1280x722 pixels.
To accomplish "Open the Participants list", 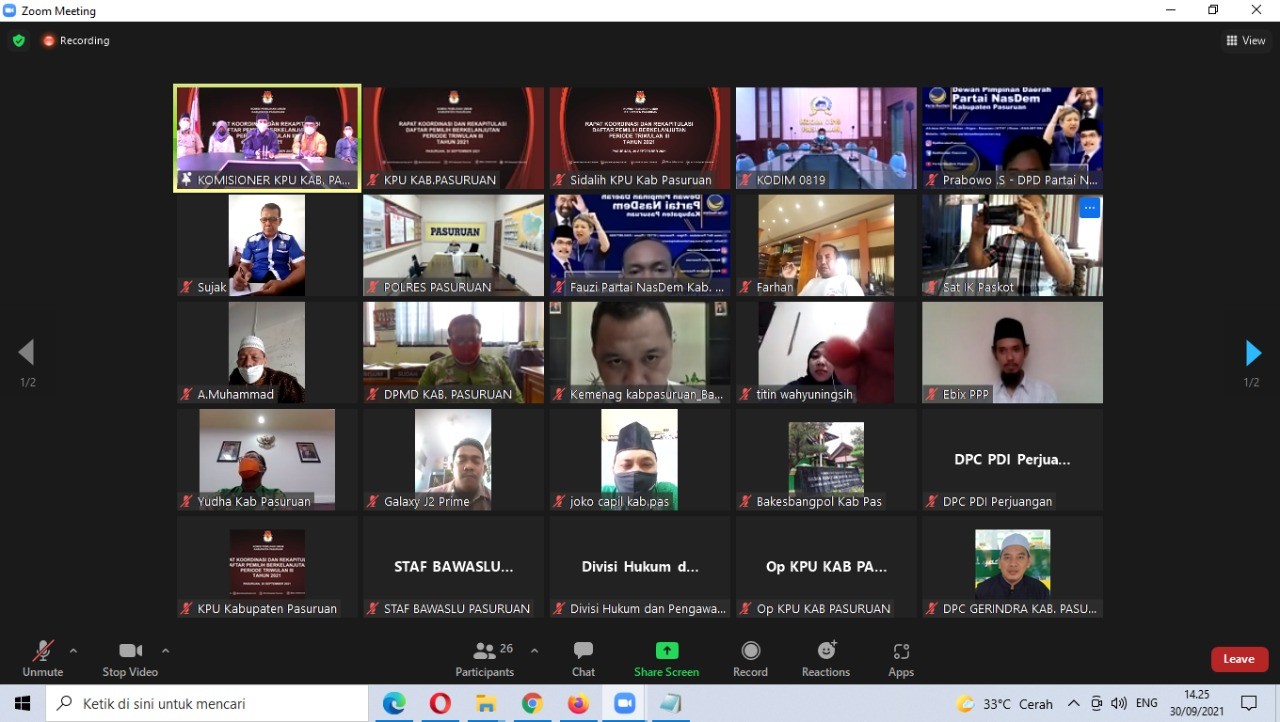I will pyautogui.click(x=485, y=657).
